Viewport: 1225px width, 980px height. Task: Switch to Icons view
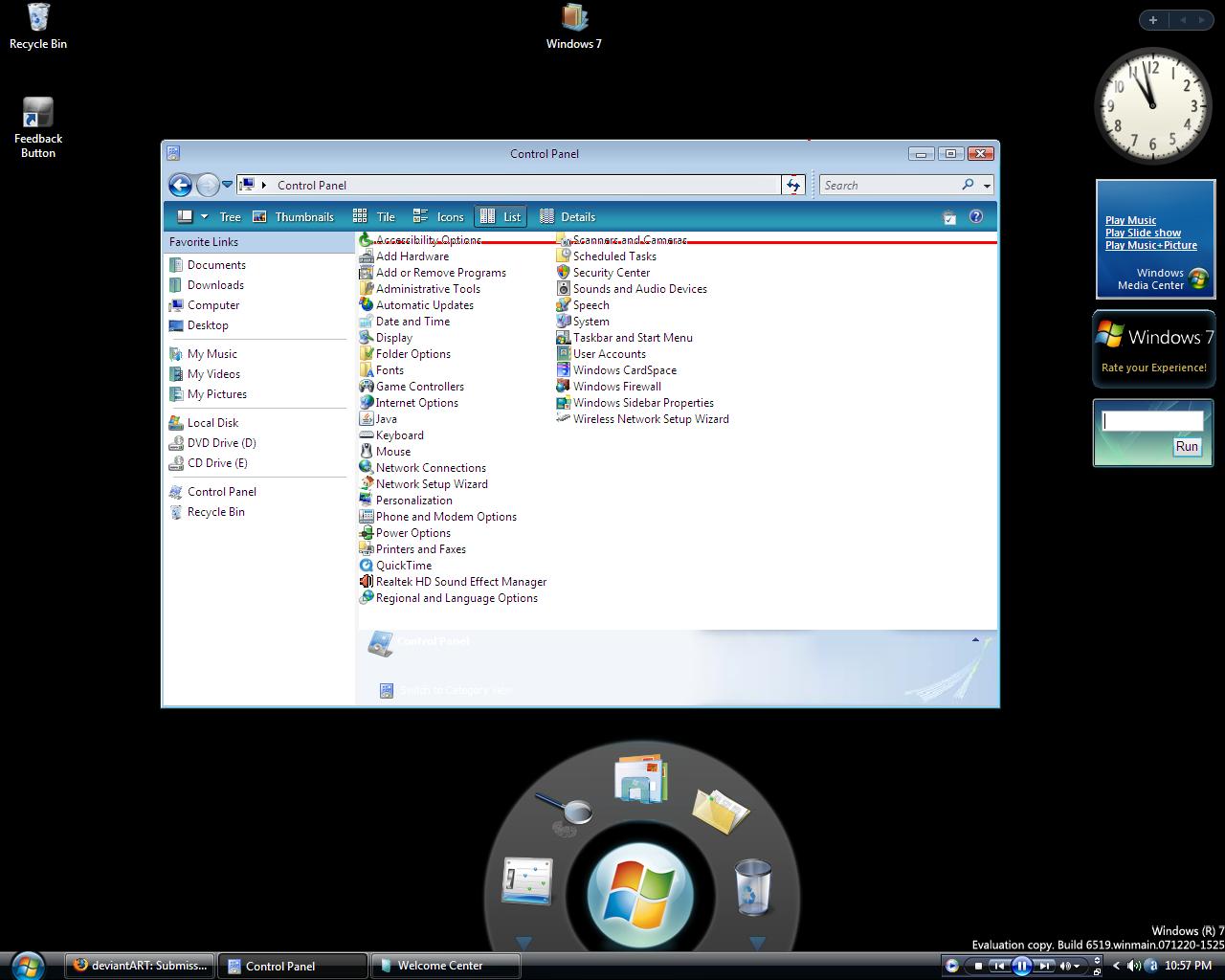[x=438, y=217]
